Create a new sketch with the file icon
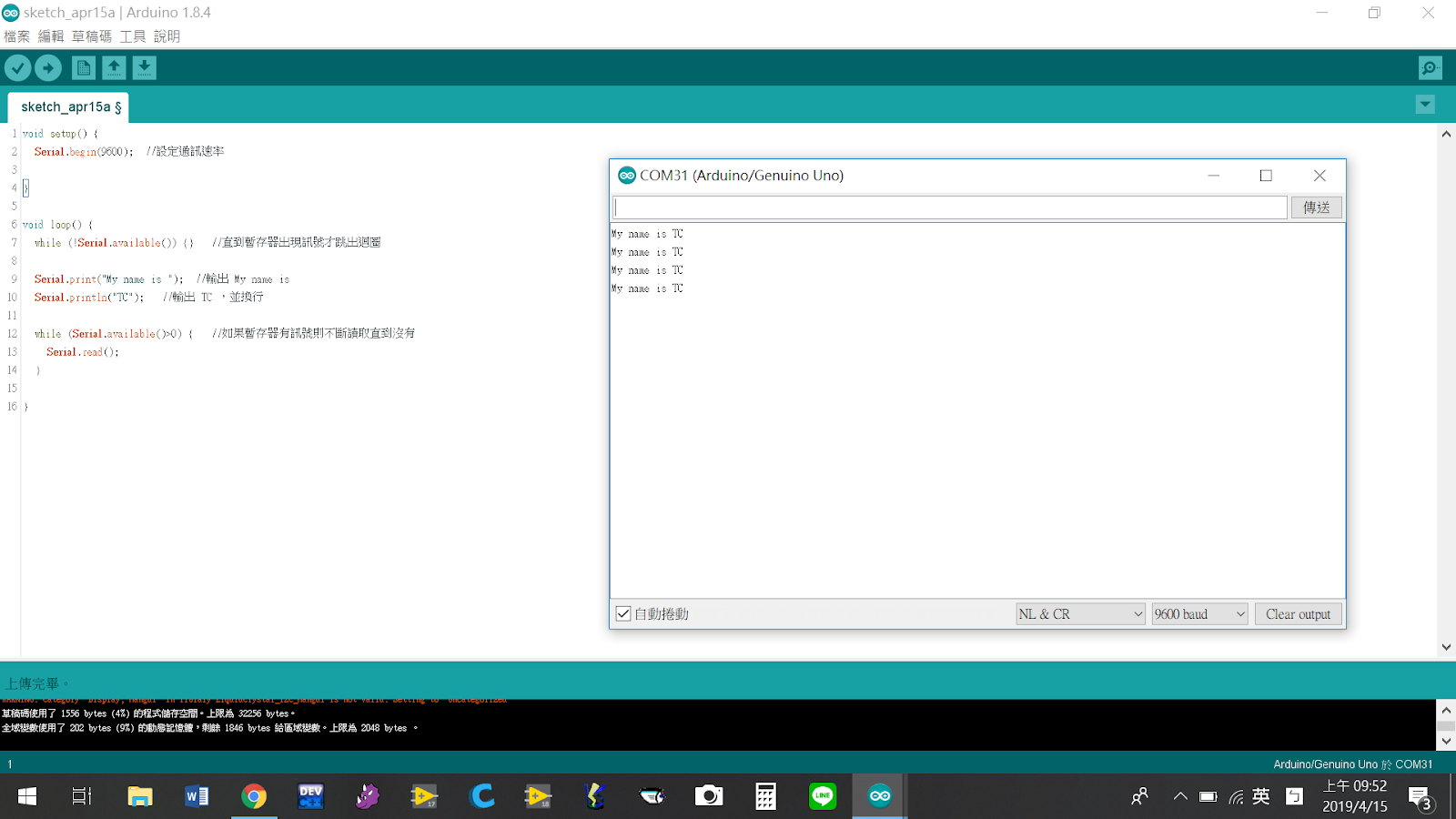 point(84,68)
